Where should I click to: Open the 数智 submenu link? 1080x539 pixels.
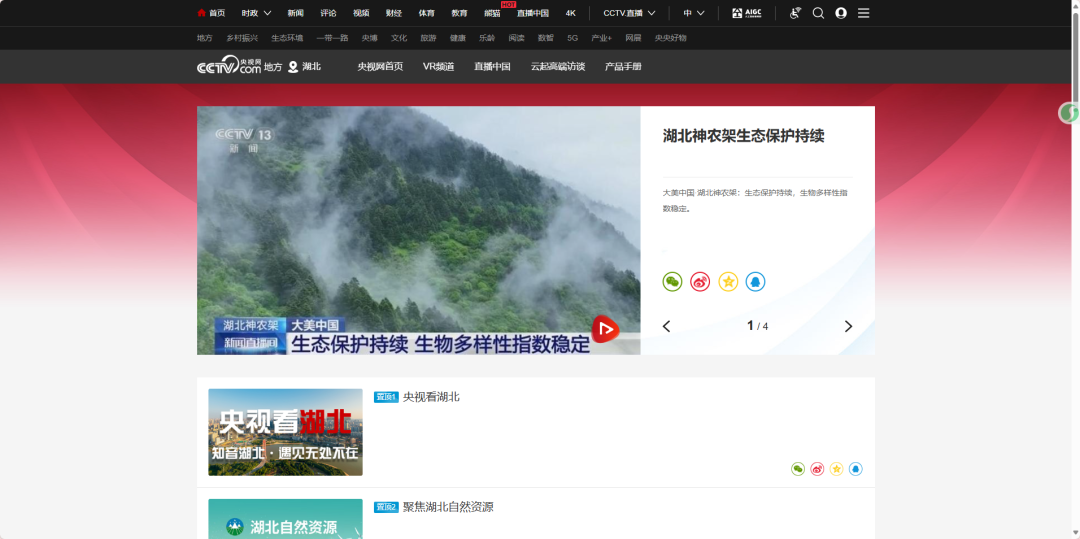point(546,38)
